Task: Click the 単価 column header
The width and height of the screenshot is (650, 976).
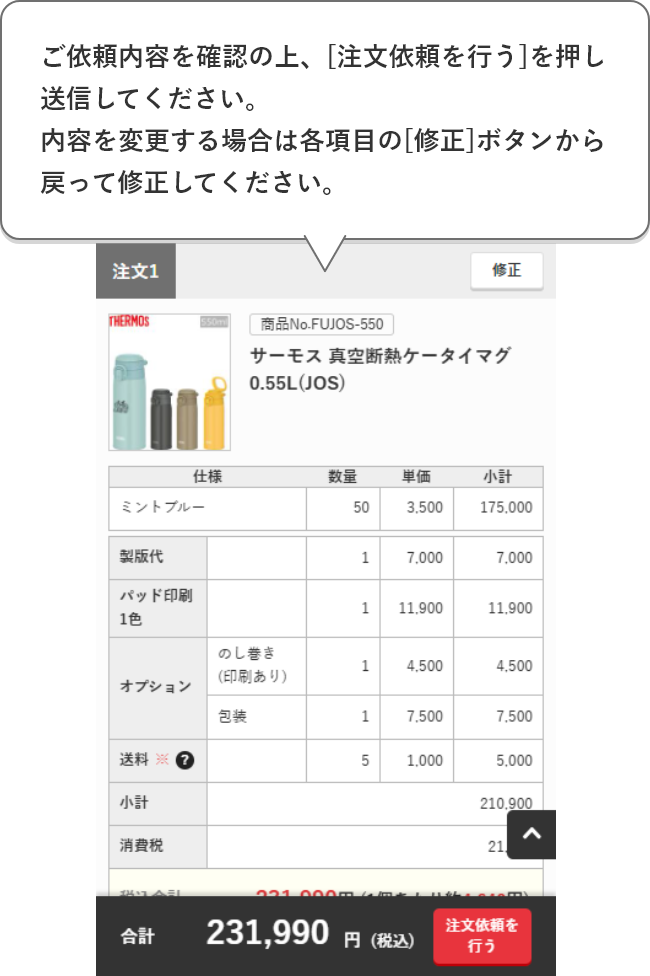Action: click(x=420, y=476)
